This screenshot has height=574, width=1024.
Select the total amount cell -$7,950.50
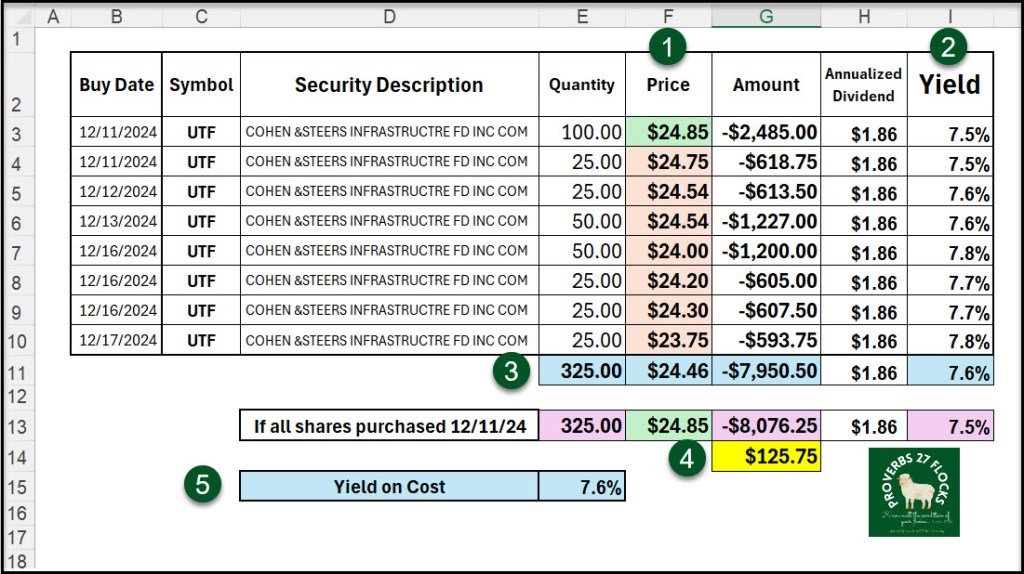click(766, 372)
